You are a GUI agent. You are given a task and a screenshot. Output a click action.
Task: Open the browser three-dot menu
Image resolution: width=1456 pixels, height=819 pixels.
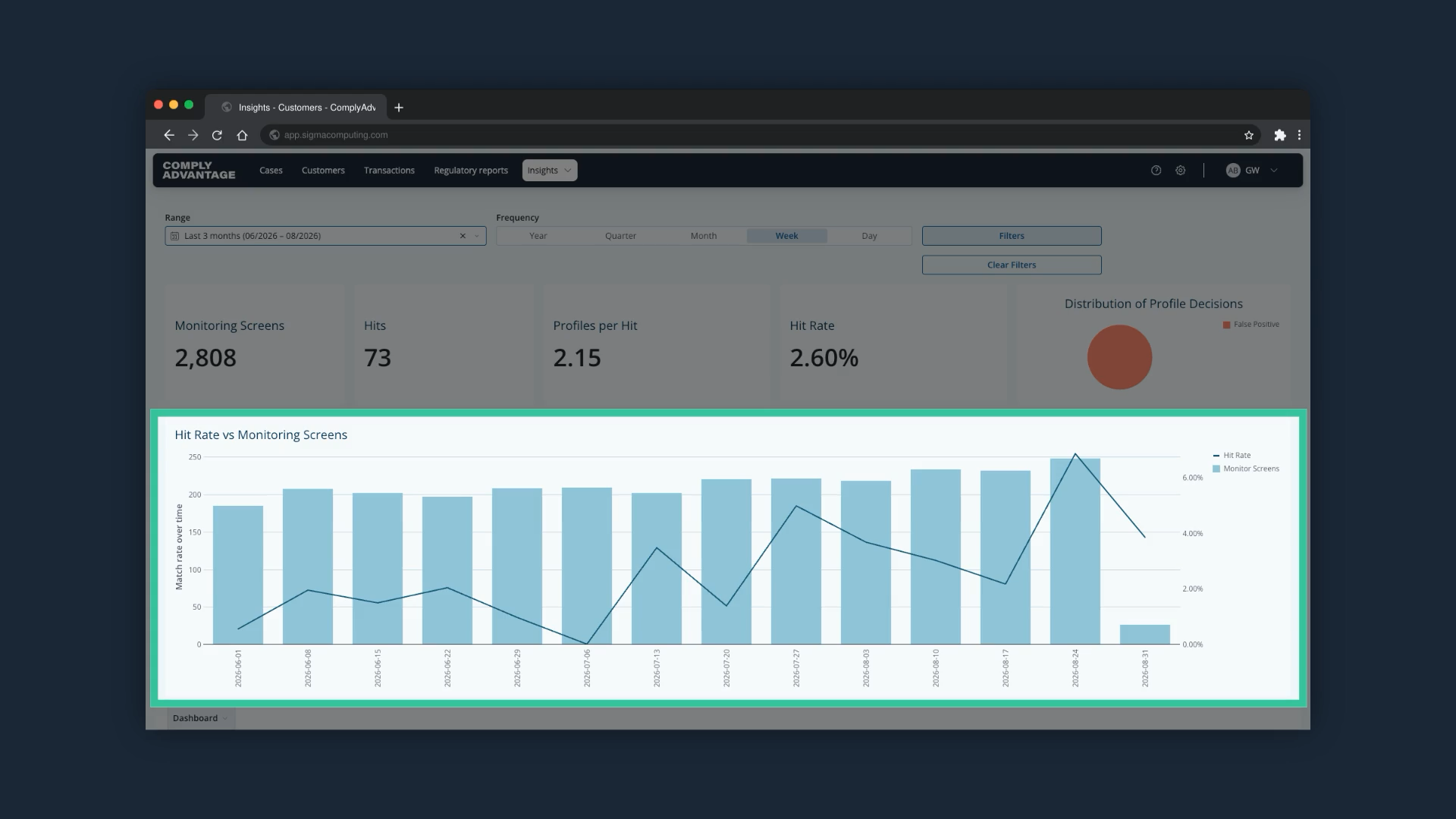coord(1299,135)
